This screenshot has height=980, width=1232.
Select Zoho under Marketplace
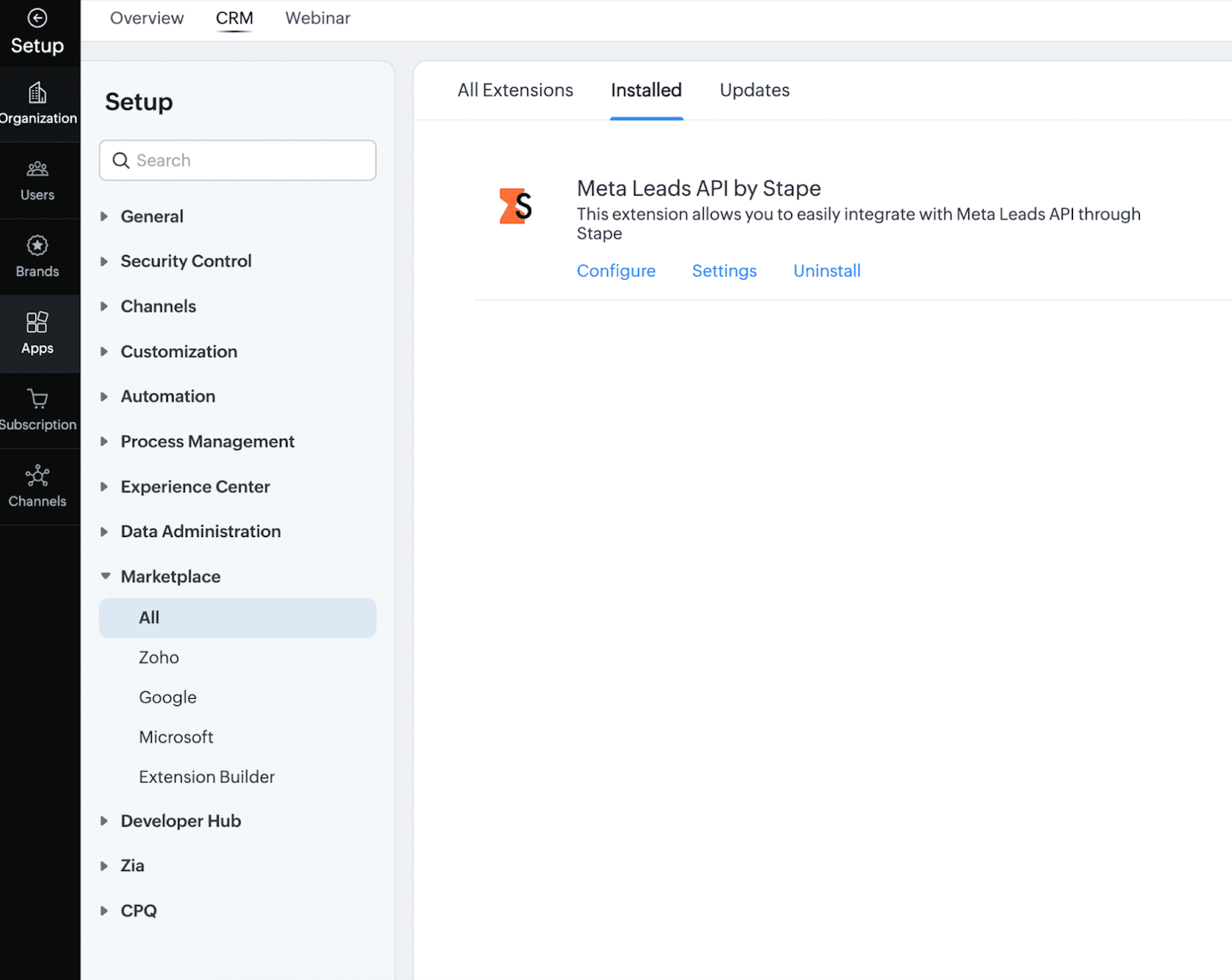click(x=159, y=657)
